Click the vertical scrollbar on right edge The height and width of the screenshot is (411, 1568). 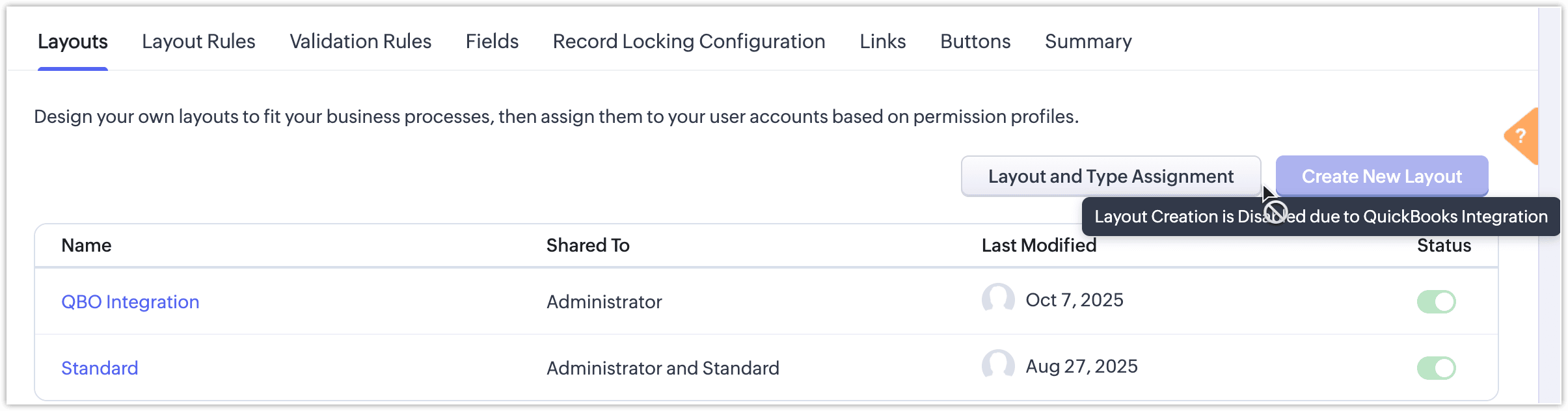(x=1549, y=205)
